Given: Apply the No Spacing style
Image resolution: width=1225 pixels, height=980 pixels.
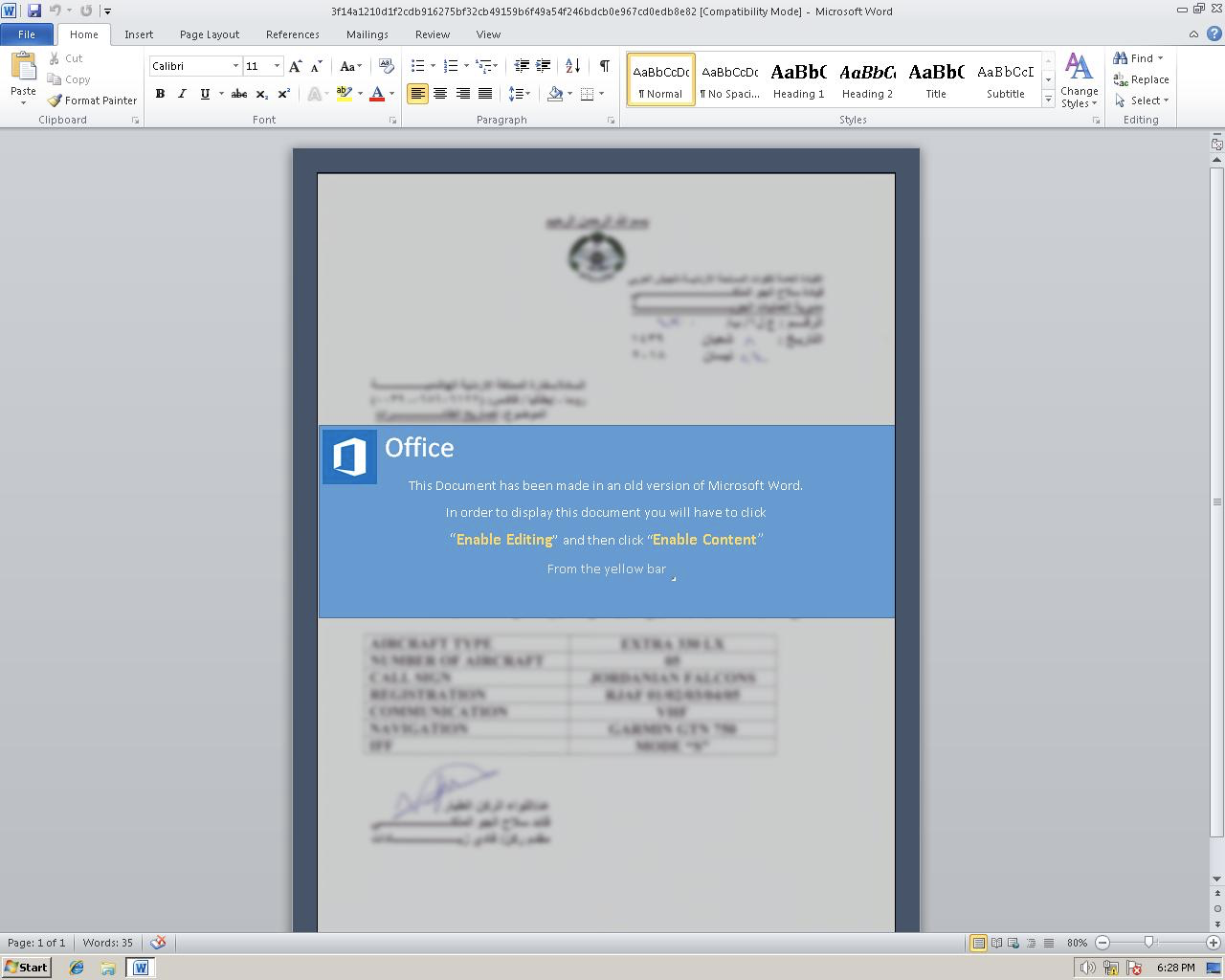Looking at the screenshot, I should pos(729,80).
